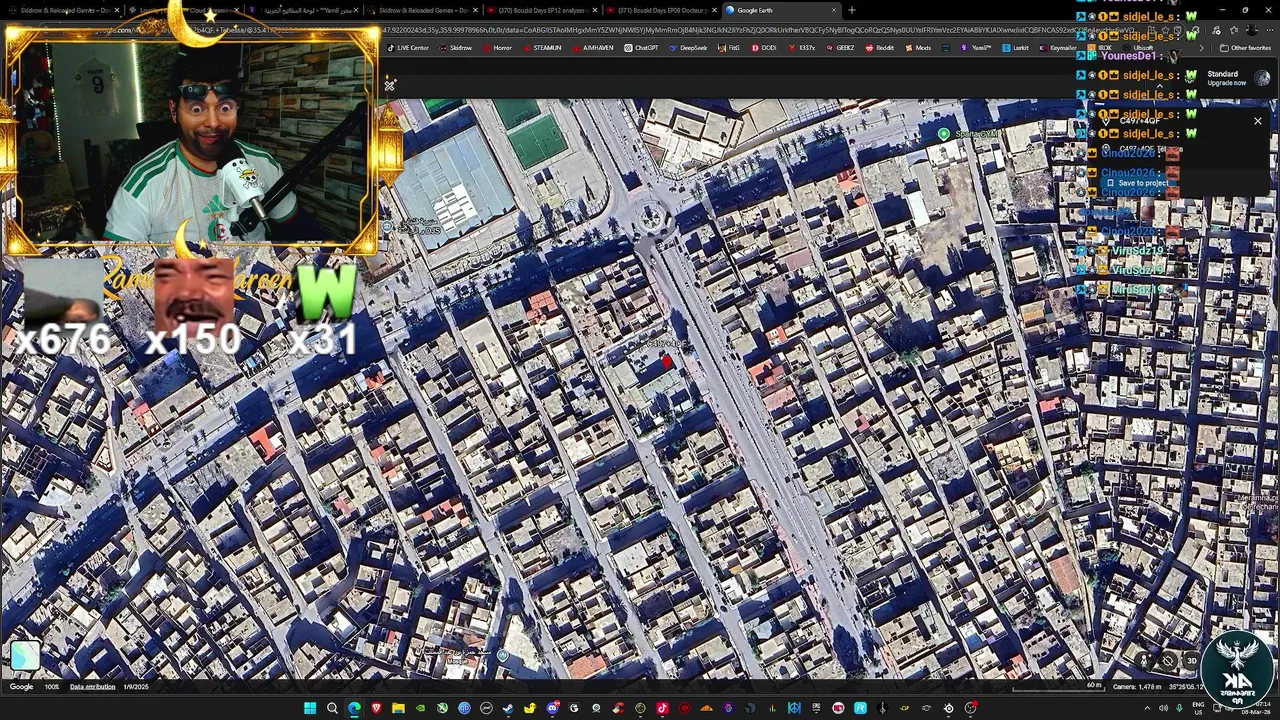Open the ChatGPT bookmark

click(x=642, y=48)
